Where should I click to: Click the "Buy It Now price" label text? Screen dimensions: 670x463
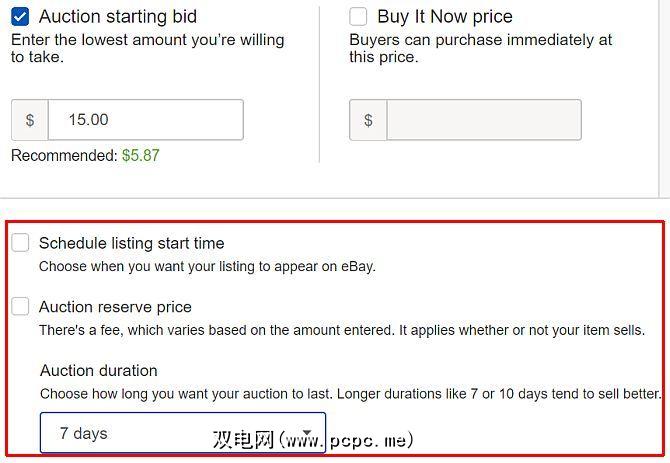coord(445,16)
